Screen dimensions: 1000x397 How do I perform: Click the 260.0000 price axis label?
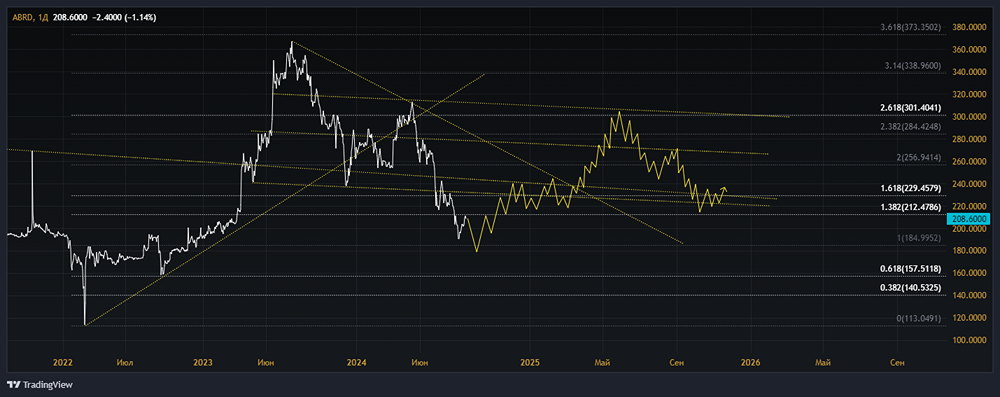tap(968, 161)
